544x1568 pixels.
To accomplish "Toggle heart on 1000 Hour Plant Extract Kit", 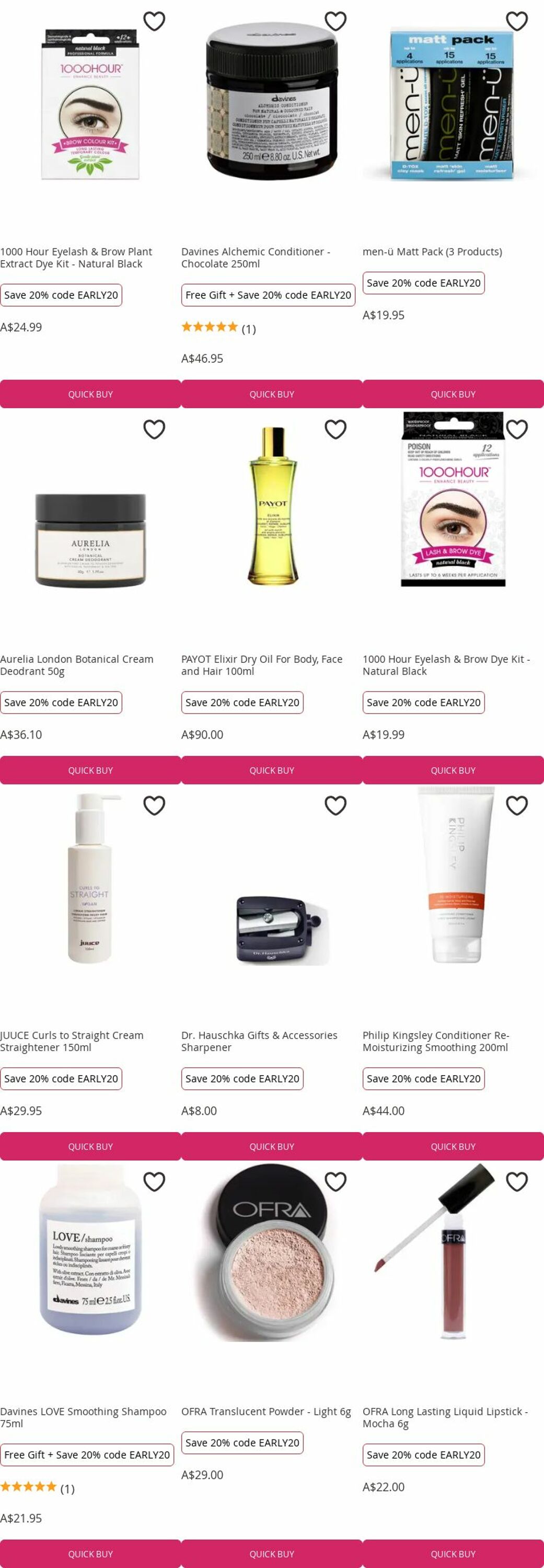I will (154, 21).
